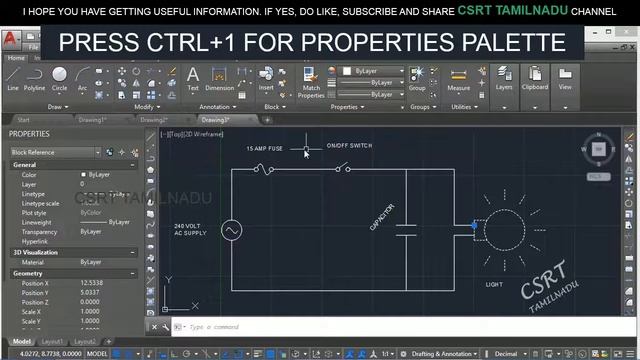Click the customize wrench icon on command line
Viewport: 640px width, 360px height.
coord(165,327)
